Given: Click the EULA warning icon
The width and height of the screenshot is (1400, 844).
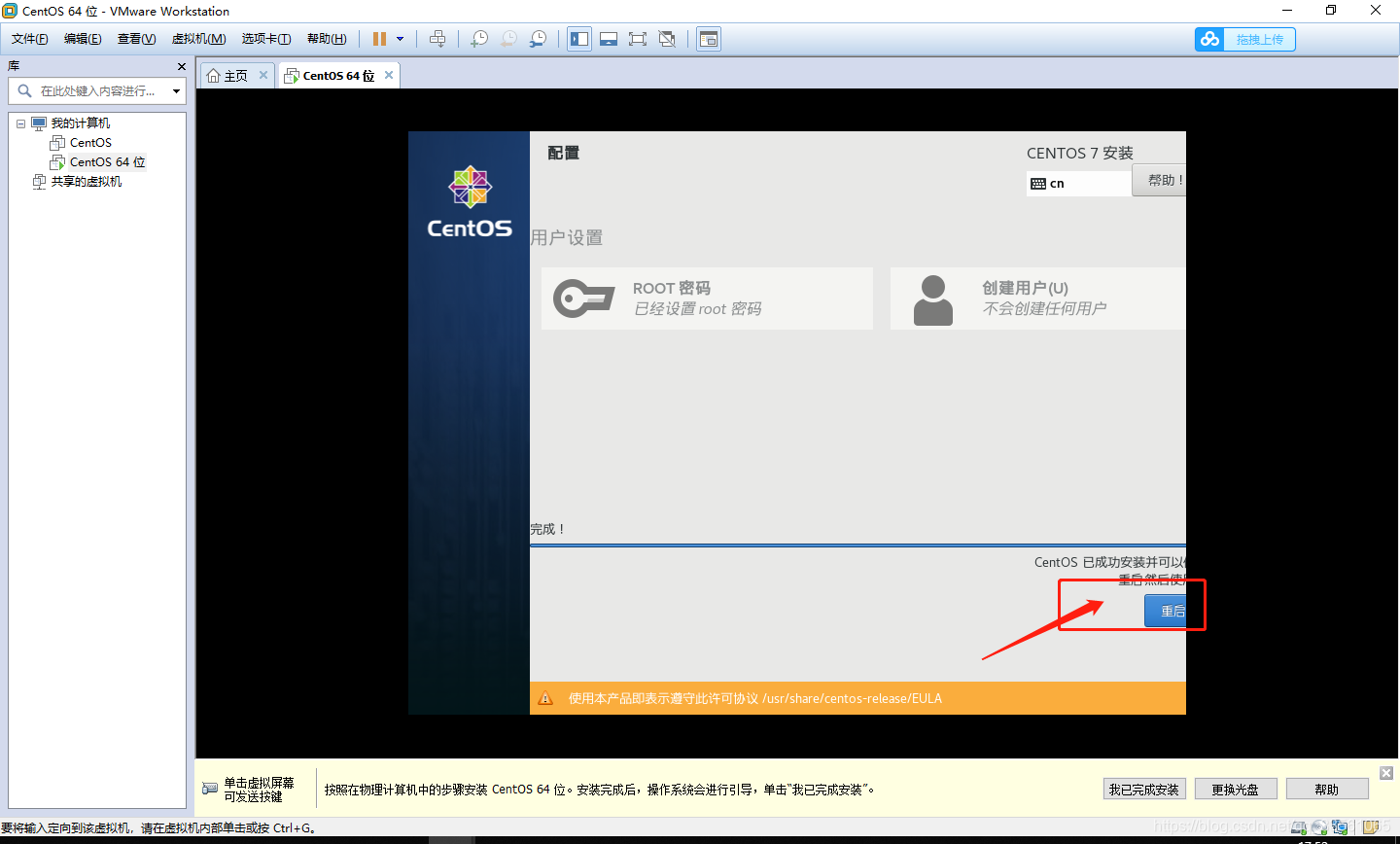Looking at the screenshot, I should tap(545, 698).
